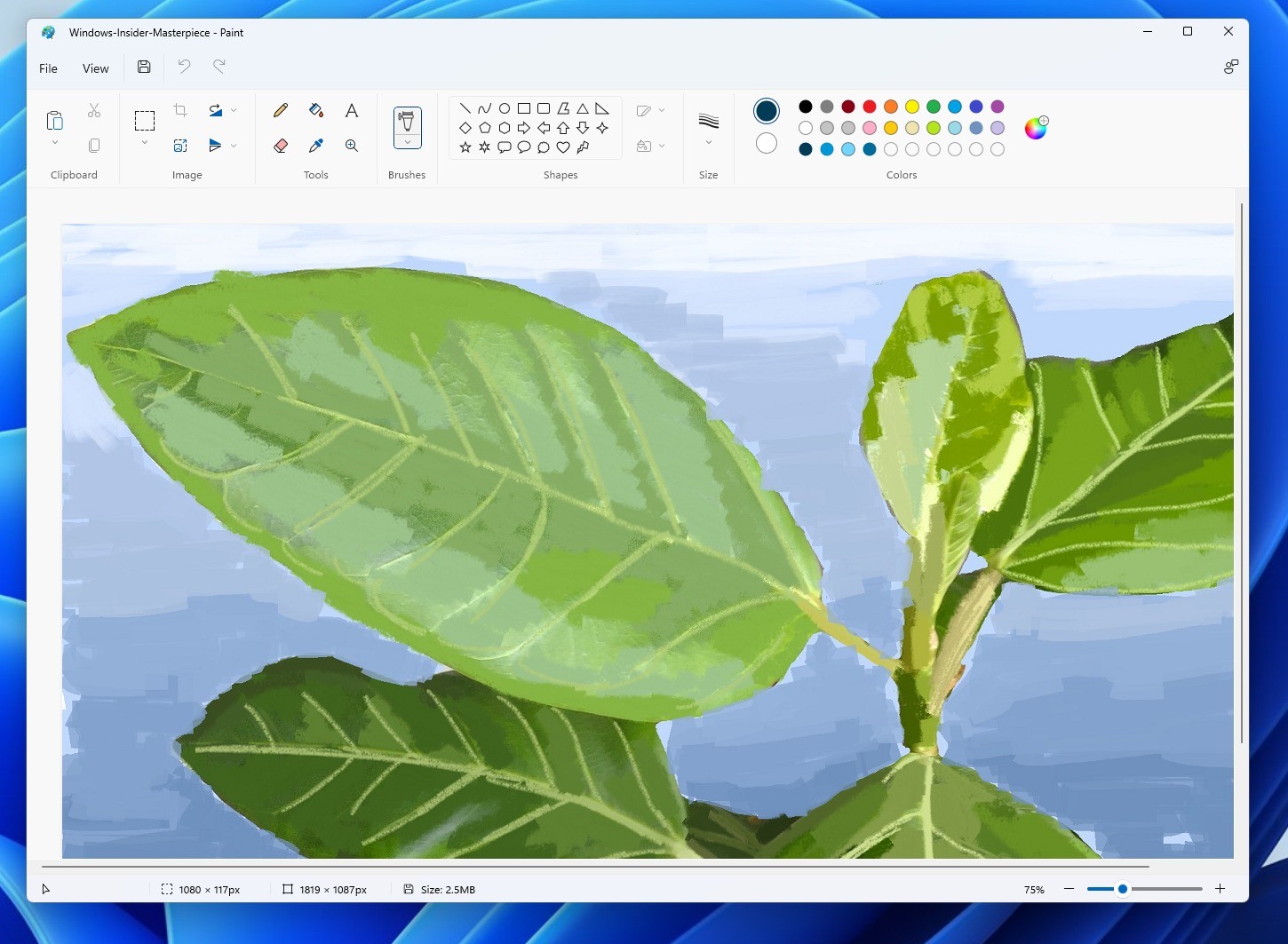Image resolution: width=1288 pixels, height=944 pixels.
Task: Select the Pencil tool
Action: tap(281, 110)
